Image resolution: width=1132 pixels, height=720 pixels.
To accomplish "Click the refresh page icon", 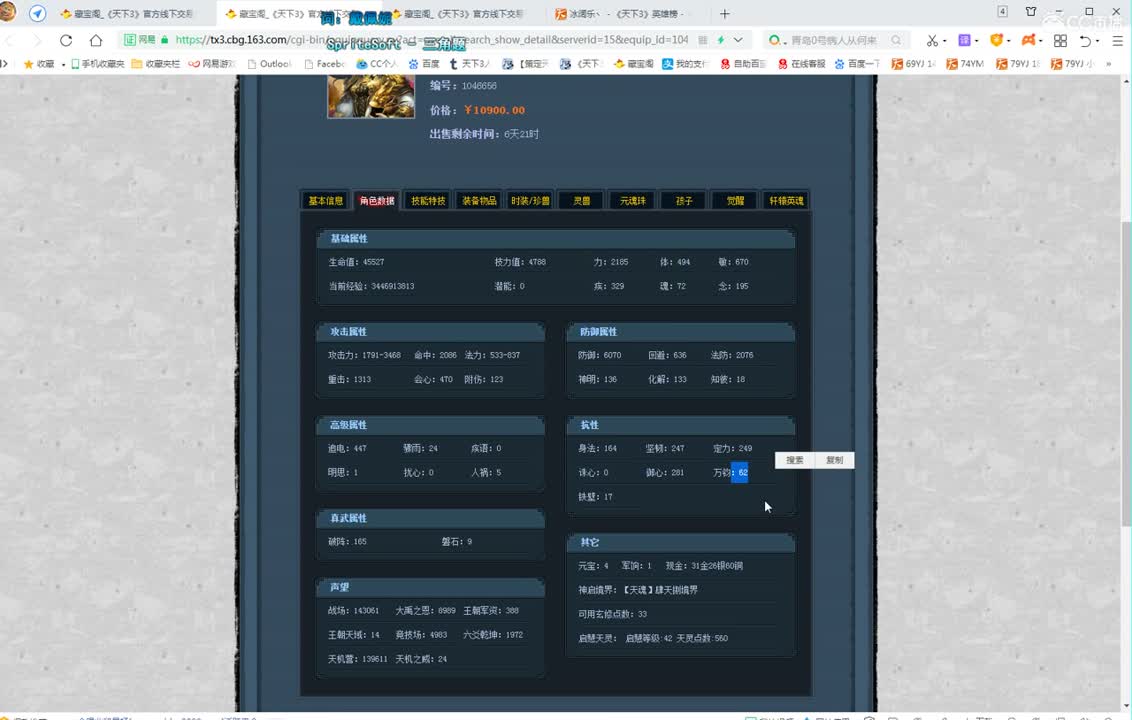I will pyautogui.click(x=65, y=41).
